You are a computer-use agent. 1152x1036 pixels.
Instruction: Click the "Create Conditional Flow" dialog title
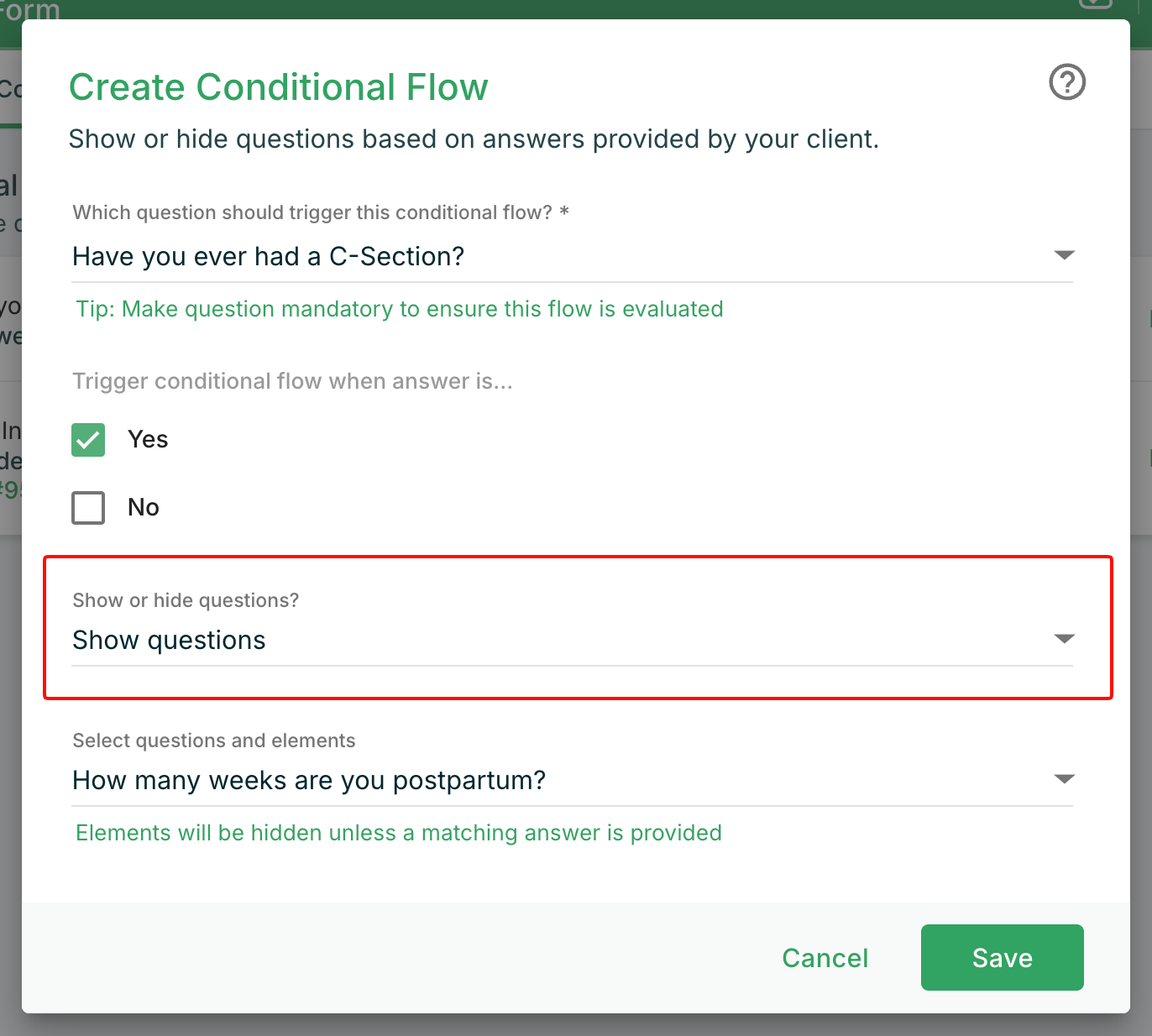click(x=278, y=87)
